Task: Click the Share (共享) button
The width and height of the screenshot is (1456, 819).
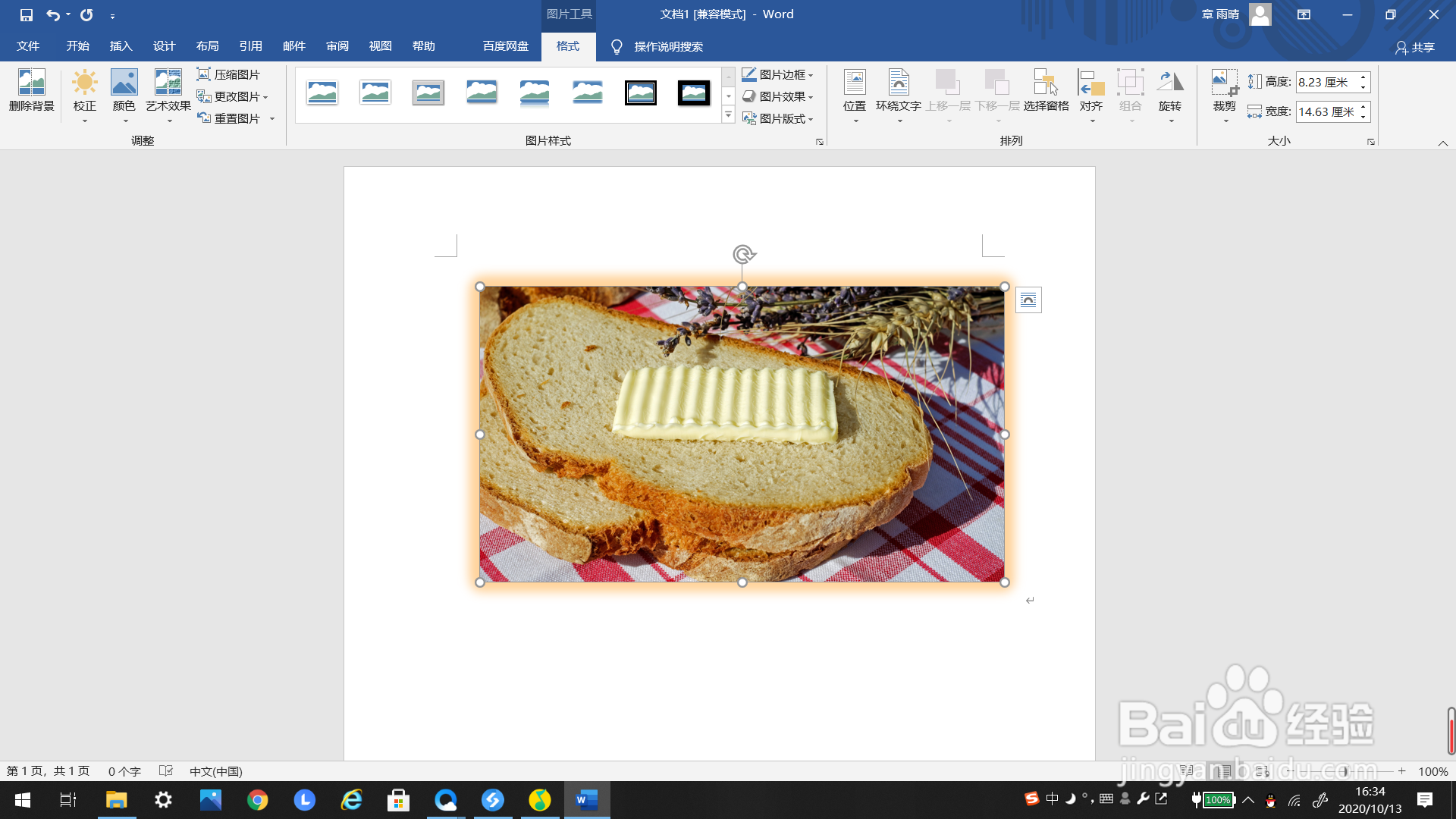Action: pos(1415,47)
